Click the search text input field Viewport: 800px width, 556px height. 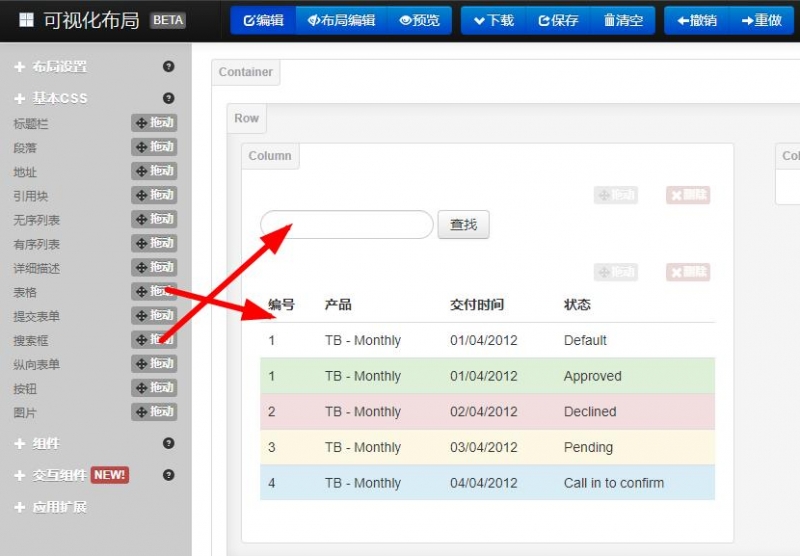(x=346, y=225)
